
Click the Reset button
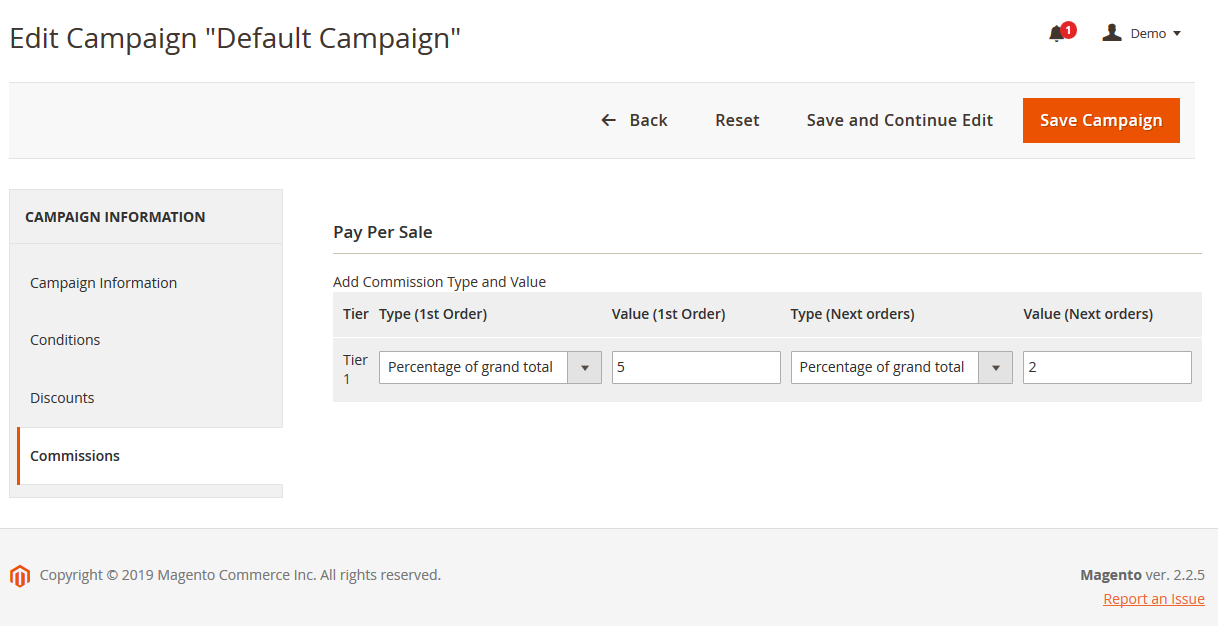pyautogui.click(x=737, y=120)
